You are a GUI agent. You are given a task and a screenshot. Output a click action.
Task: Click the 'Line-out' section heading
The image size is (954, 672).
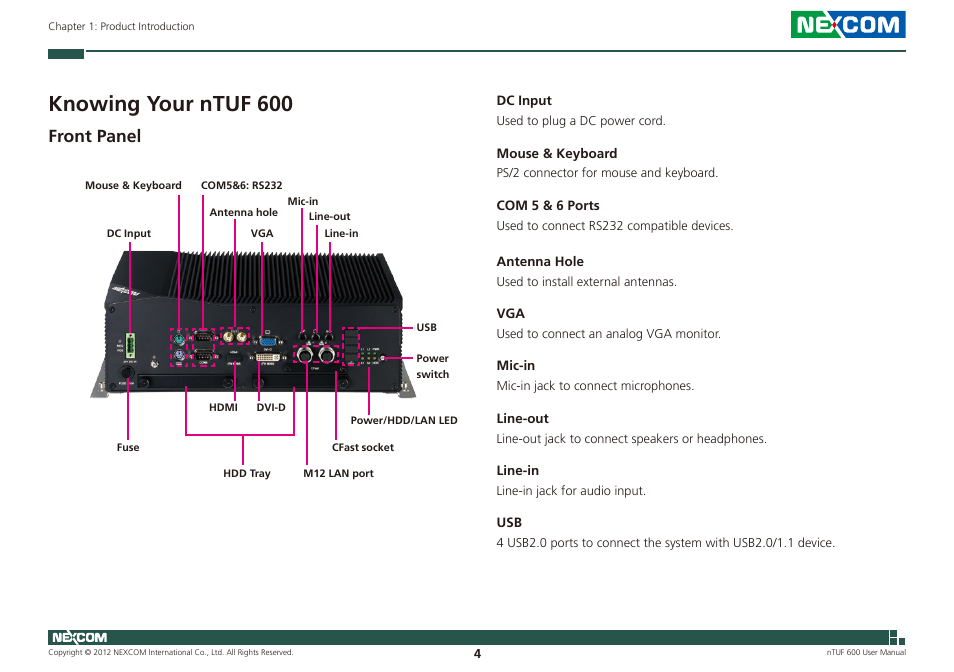(x=523, y=419)
